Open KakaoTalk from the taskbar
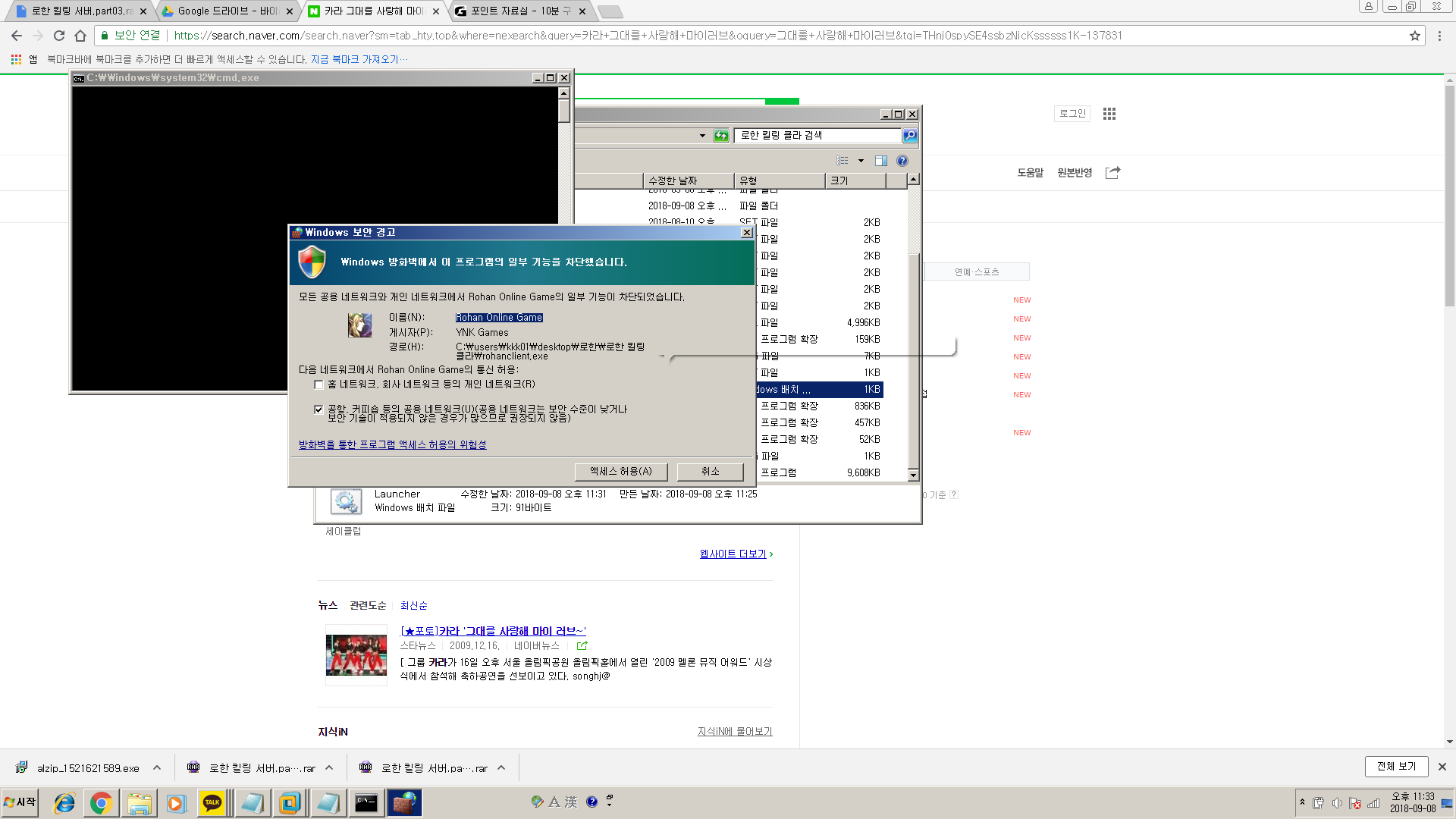1456x819 pixels. click(x=213, y=802)
